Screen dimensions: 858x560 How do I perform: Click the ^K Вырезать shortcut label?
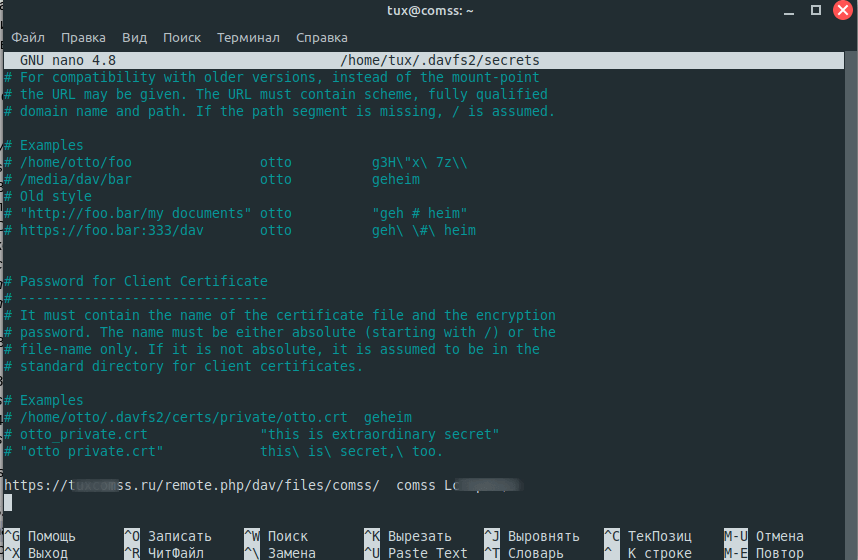(407, 536)
